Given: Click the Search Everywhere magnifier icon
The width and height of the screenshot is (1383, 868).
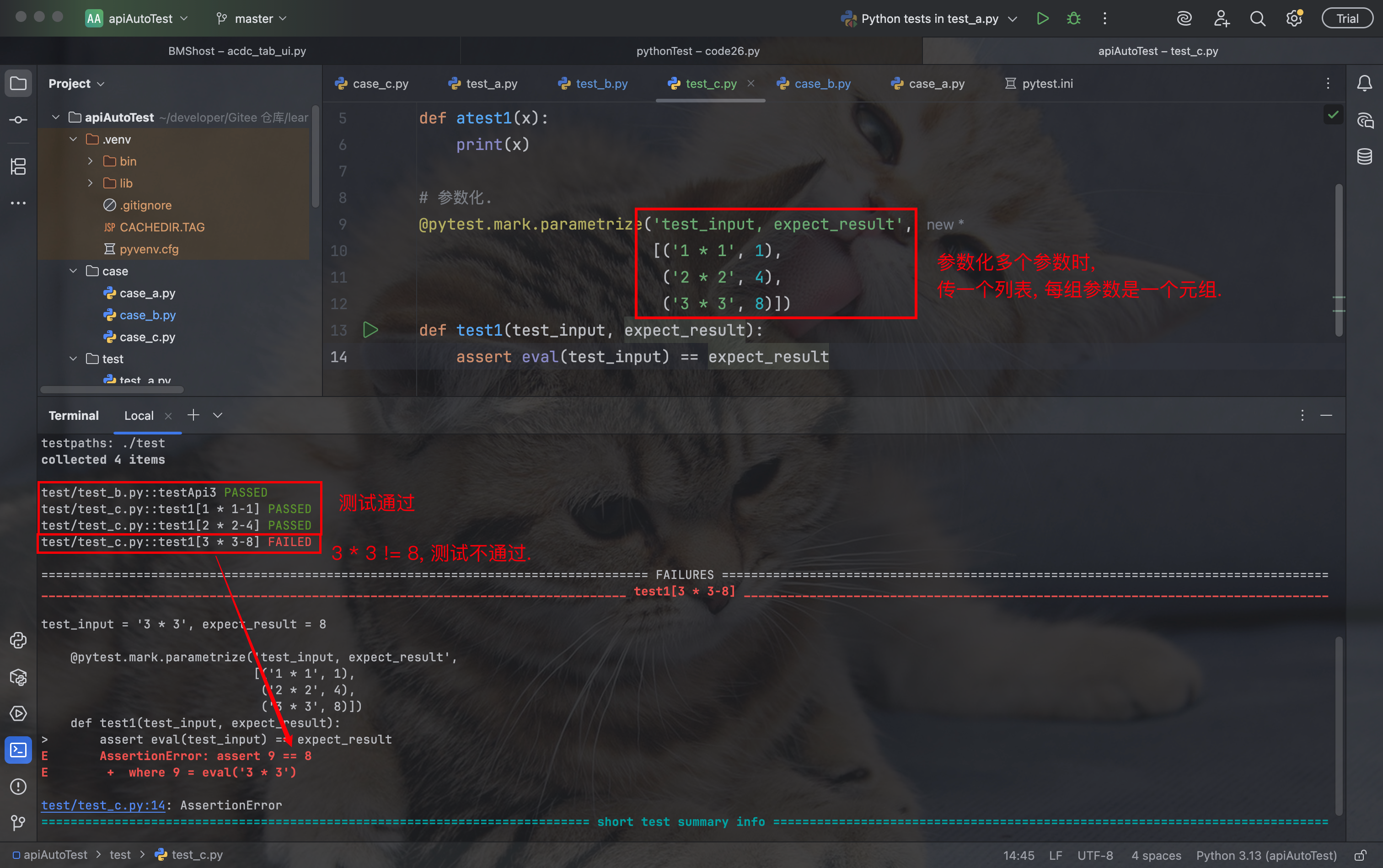Looking at the screenshot, I should click(1257, 18).
